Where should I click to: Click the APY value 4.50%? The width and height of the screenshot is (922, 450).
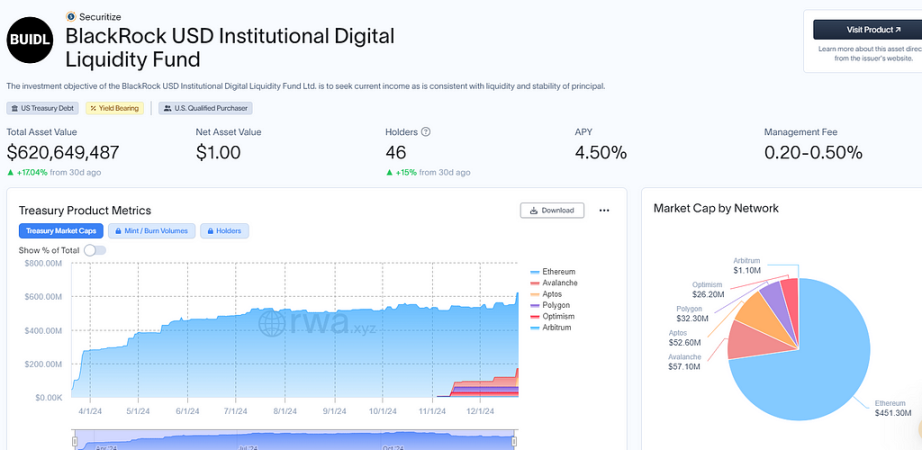[x=601, y=153]
